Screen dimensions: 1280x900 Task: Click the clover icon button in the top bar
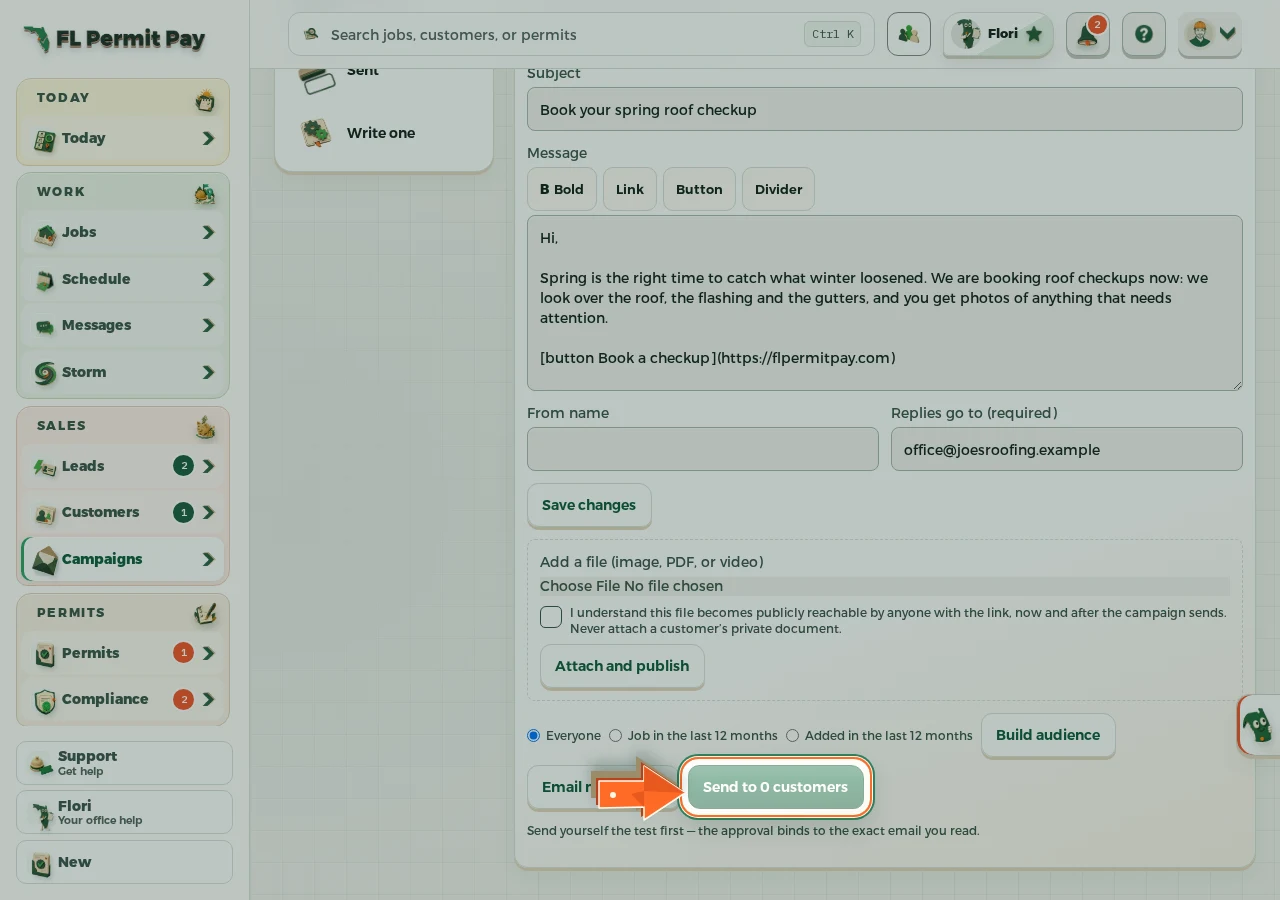tap(909, 35)
